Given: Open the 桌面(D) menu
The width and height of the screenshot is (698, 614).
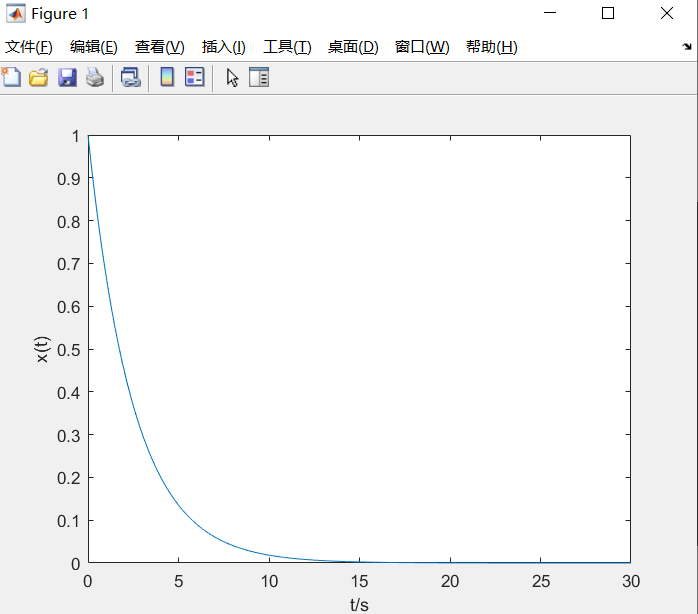Looking at the screenshot, I should (353, 47).
